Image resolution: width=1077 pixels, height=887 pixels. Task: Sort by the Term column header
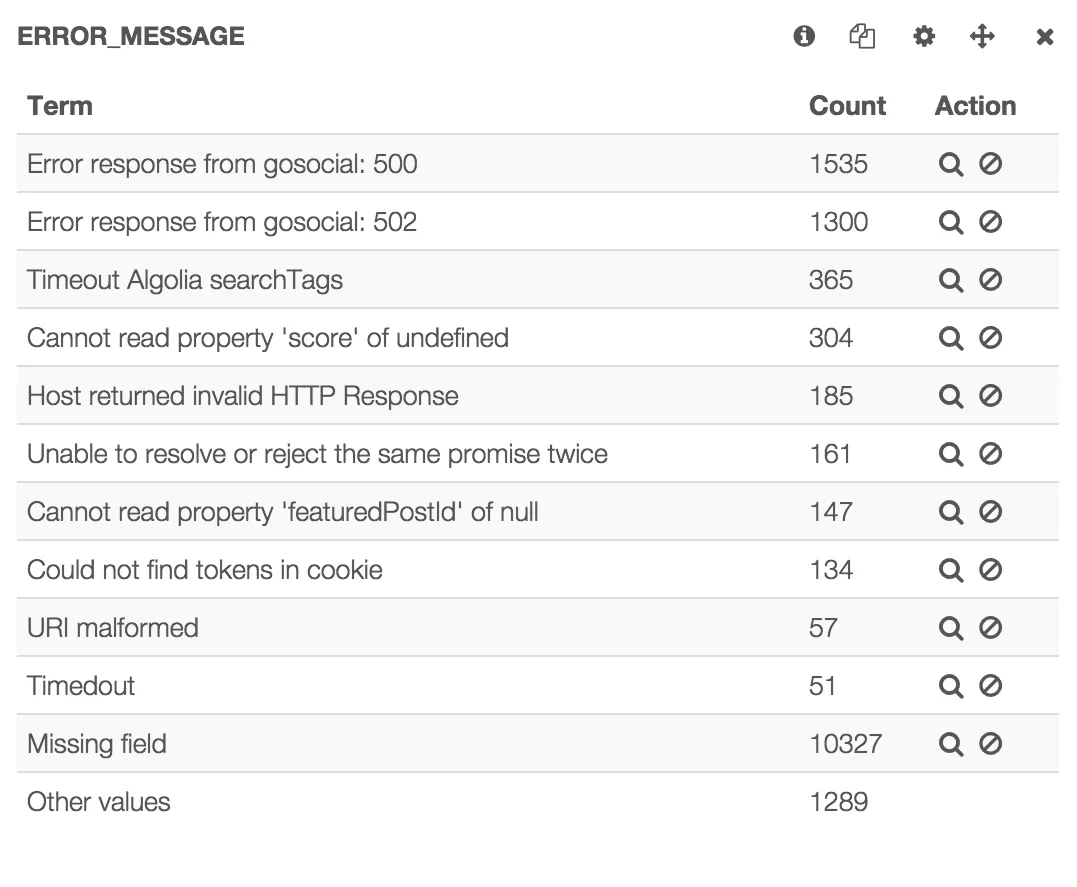59,106
